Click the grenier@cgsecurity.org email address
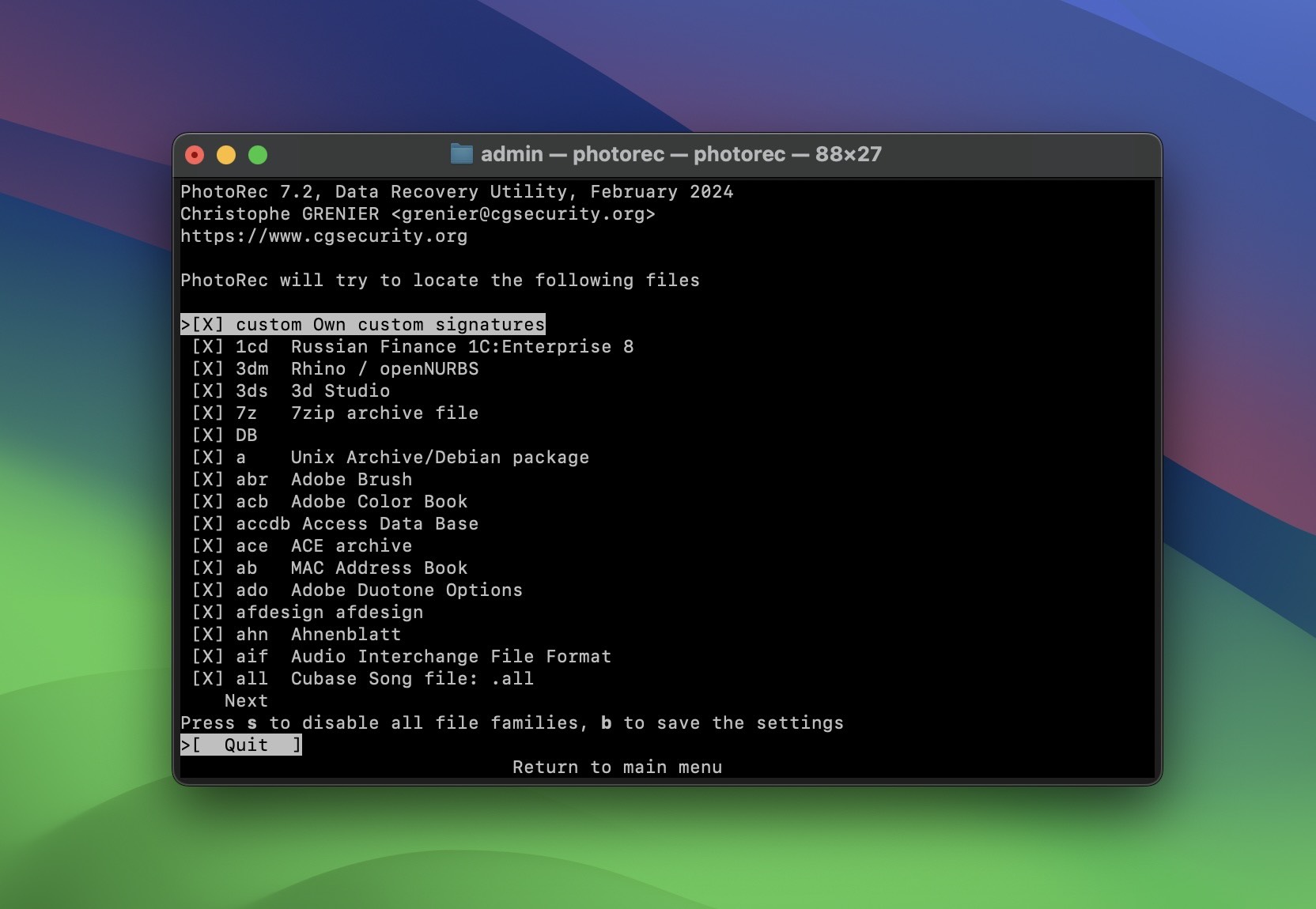The image size is (1316, 909). pyautogui.click(x=524, y=214)
